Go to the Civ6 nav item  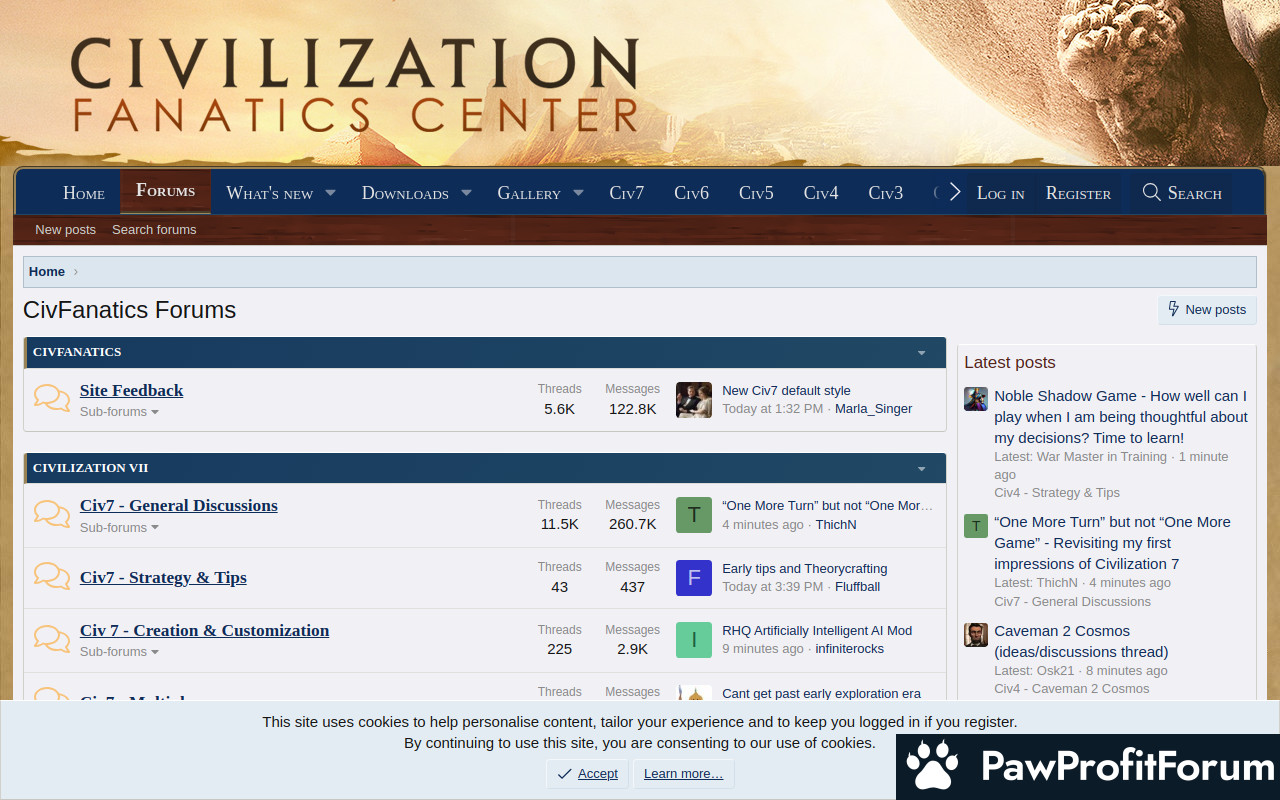click(x=691, y=193)
